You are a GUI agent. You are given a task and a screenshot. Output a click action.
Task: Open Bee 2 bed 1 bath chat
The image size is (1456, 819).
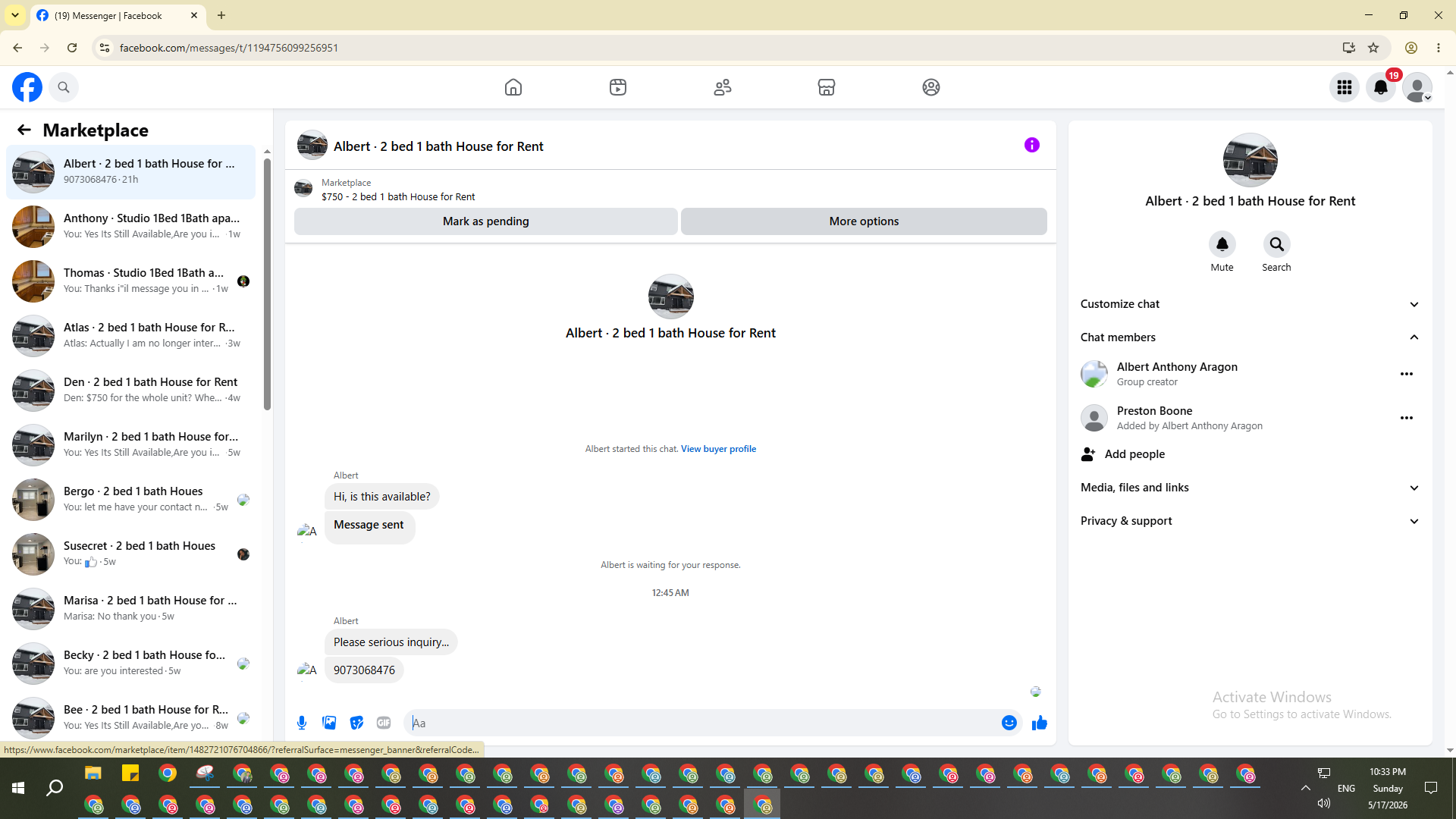point(131,718)
